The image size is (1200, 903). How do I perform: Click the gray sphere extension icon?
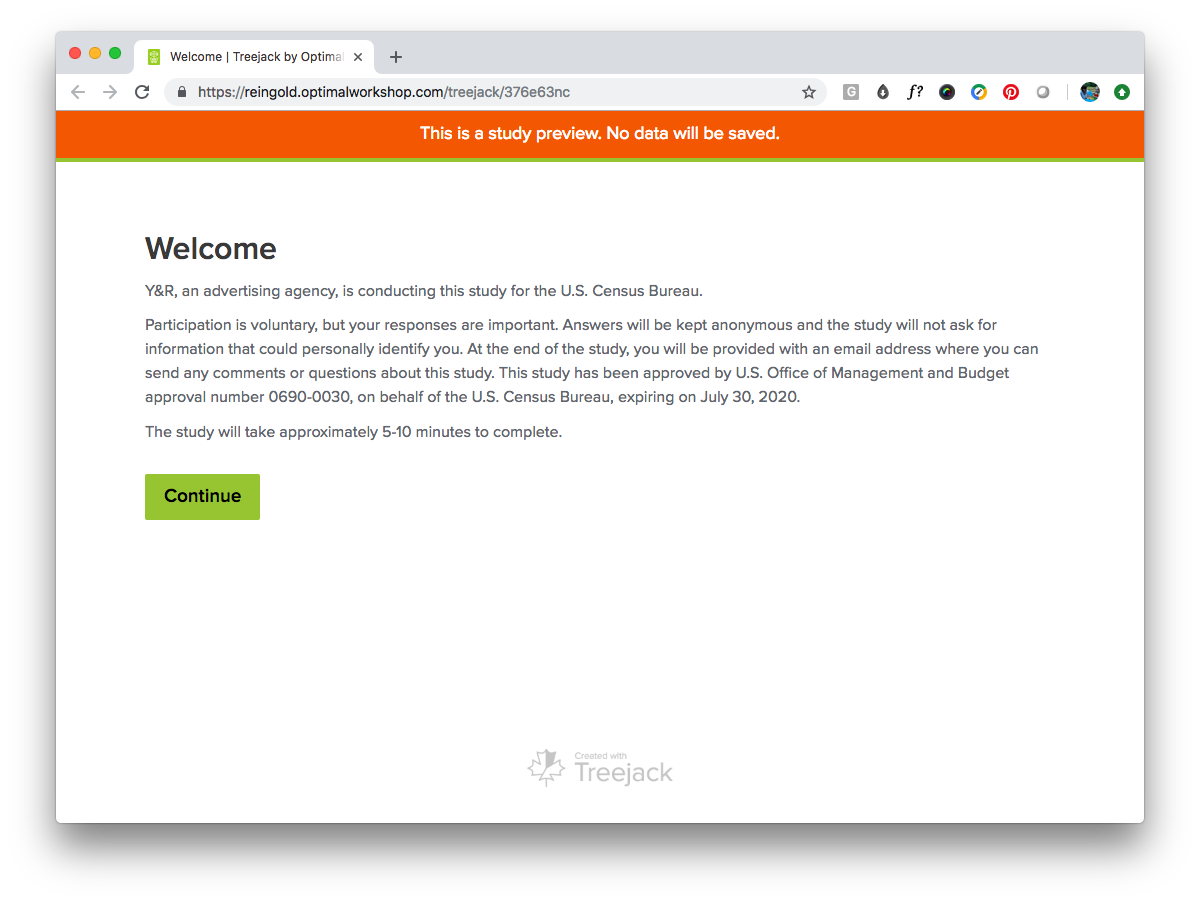click(1043, 92)
